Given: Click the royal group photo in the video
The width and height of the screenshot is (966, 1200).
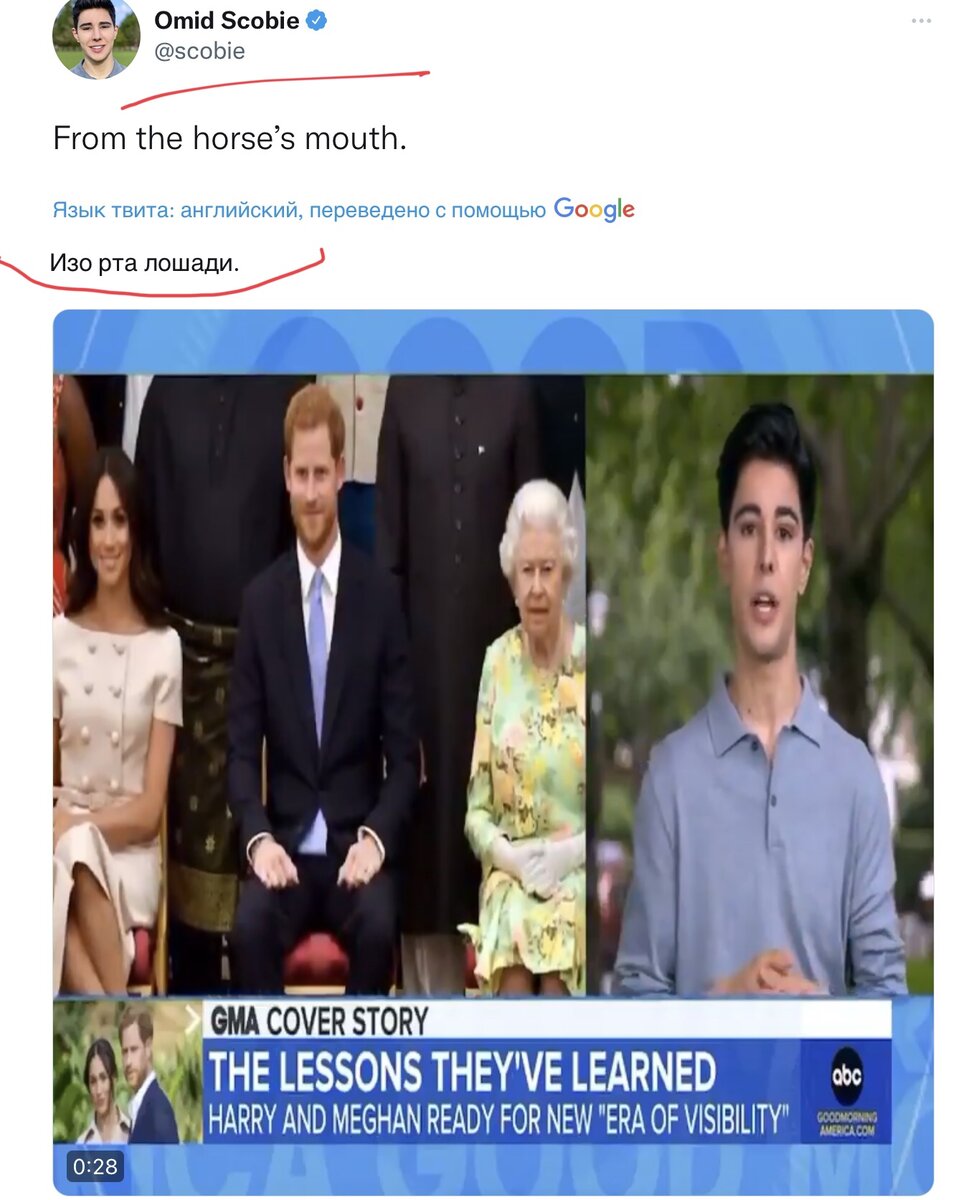Looking at the screenshot, I should (x=319, y=686).
